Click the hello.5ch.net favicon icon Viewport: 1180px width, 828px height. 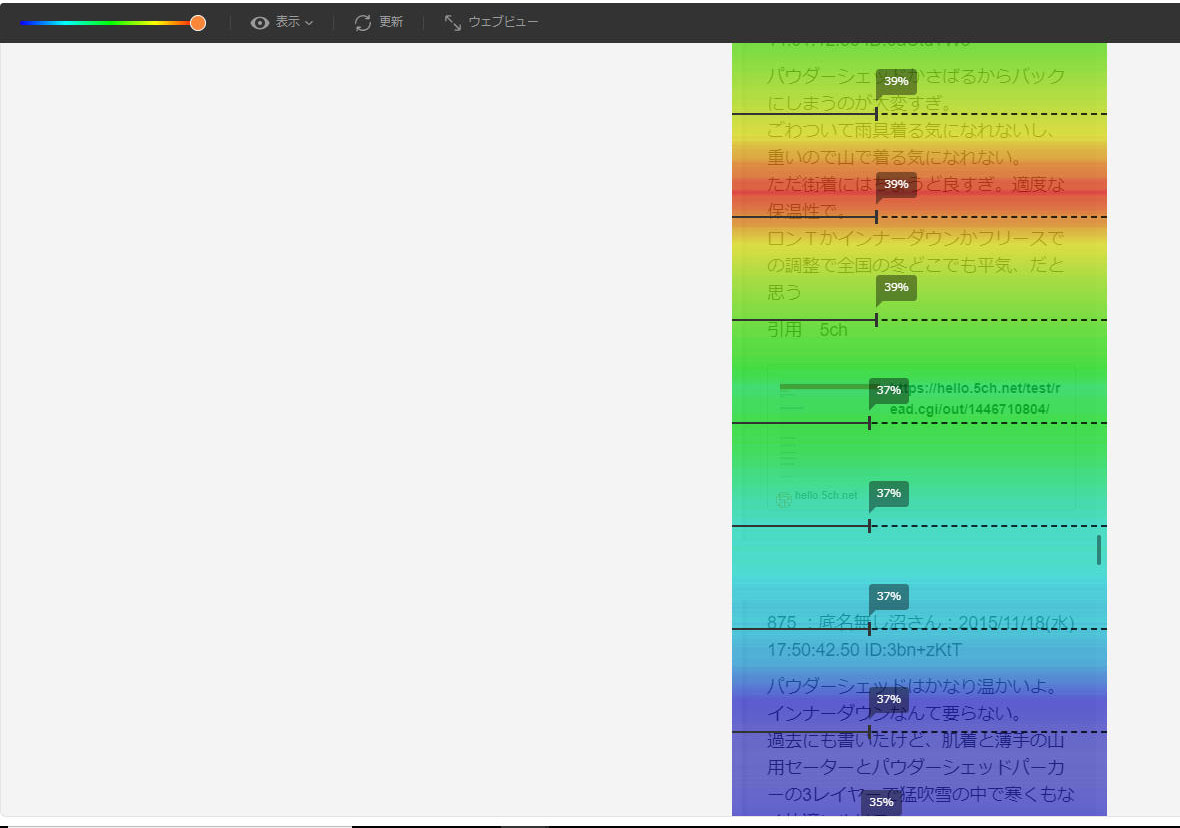pyautogui.click(x=784, y=499)
